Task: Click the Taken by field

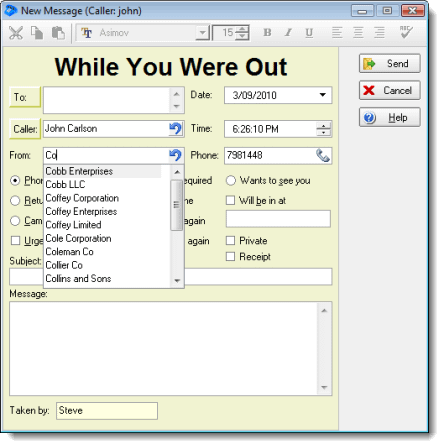Action: point(107,410)
